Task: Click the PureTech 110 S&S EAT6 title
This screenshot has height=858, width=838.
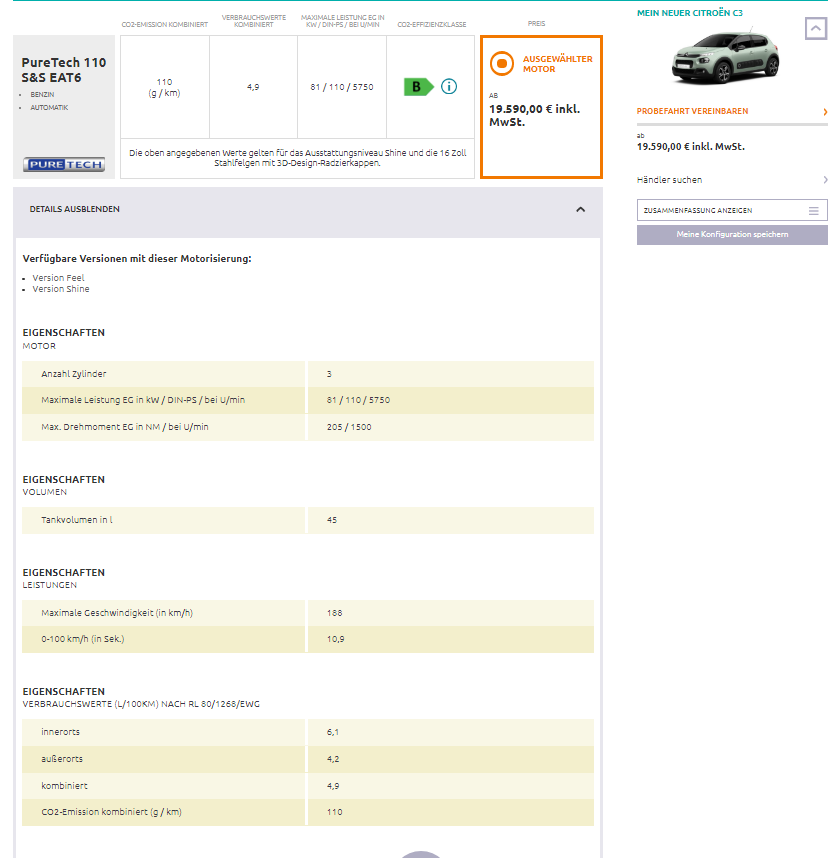Action: [63, 70]
